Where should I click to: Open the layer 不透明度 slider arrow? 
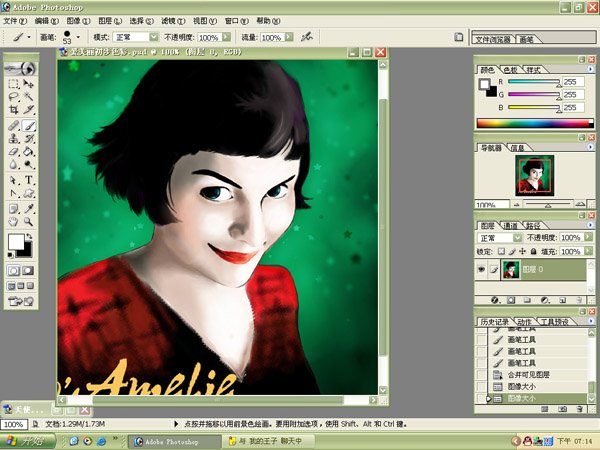589,238
